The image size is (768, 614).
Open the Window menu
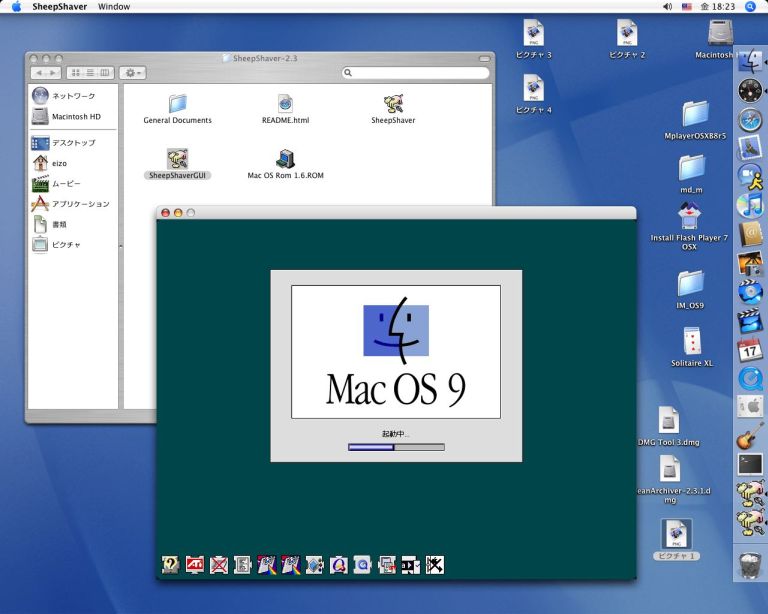(x=114, y=6)
